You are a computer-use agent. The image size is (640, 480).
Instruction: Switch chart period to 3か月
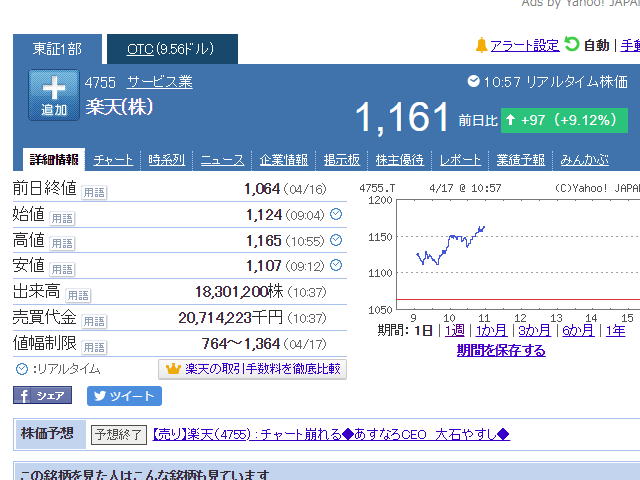pyautogui.click(x=535, y=330)
